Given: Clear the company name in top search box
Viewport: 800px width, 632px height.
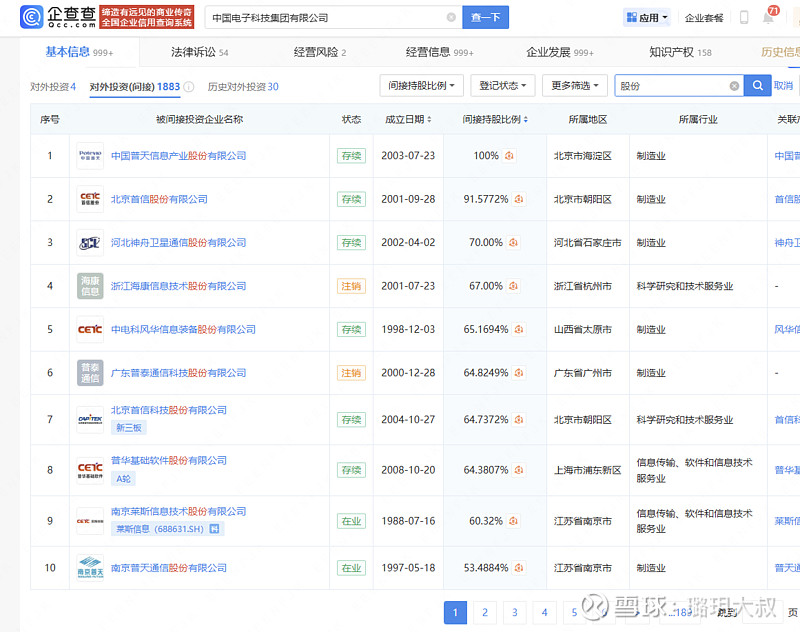Looking at the screenshot, I should coord(451,18).
